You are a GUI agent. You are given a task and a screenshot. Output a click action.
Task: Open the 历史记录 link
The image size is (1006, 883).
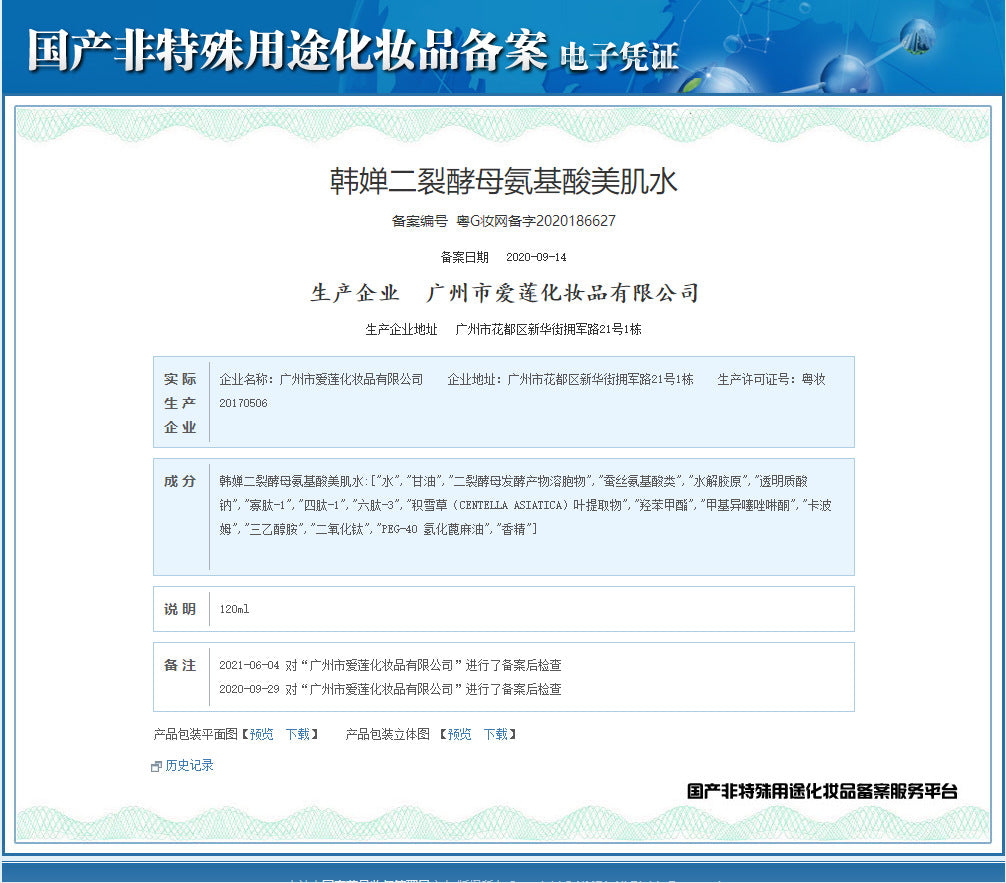(x=189, y=765)
